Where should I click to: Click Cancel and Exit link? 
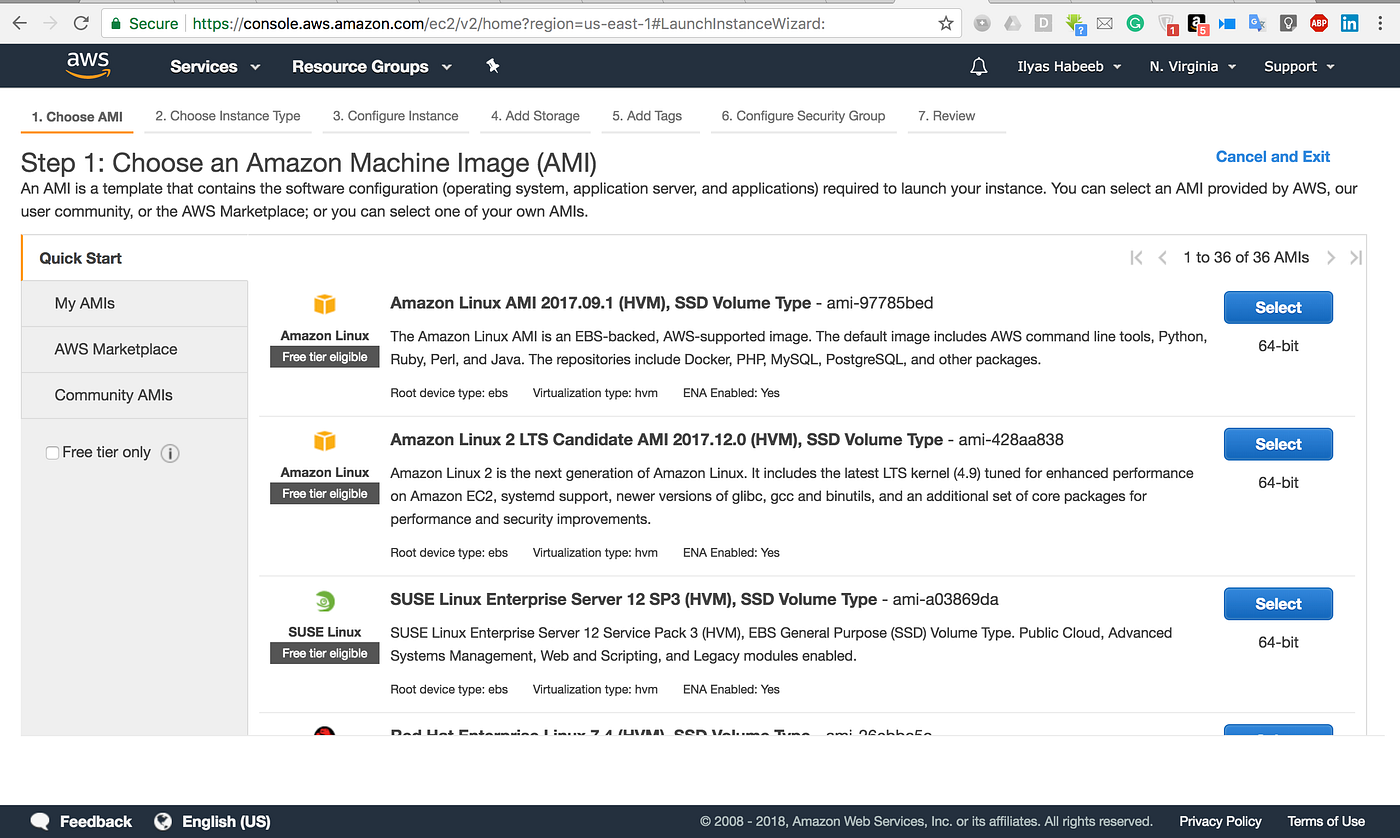(1272, 156)
